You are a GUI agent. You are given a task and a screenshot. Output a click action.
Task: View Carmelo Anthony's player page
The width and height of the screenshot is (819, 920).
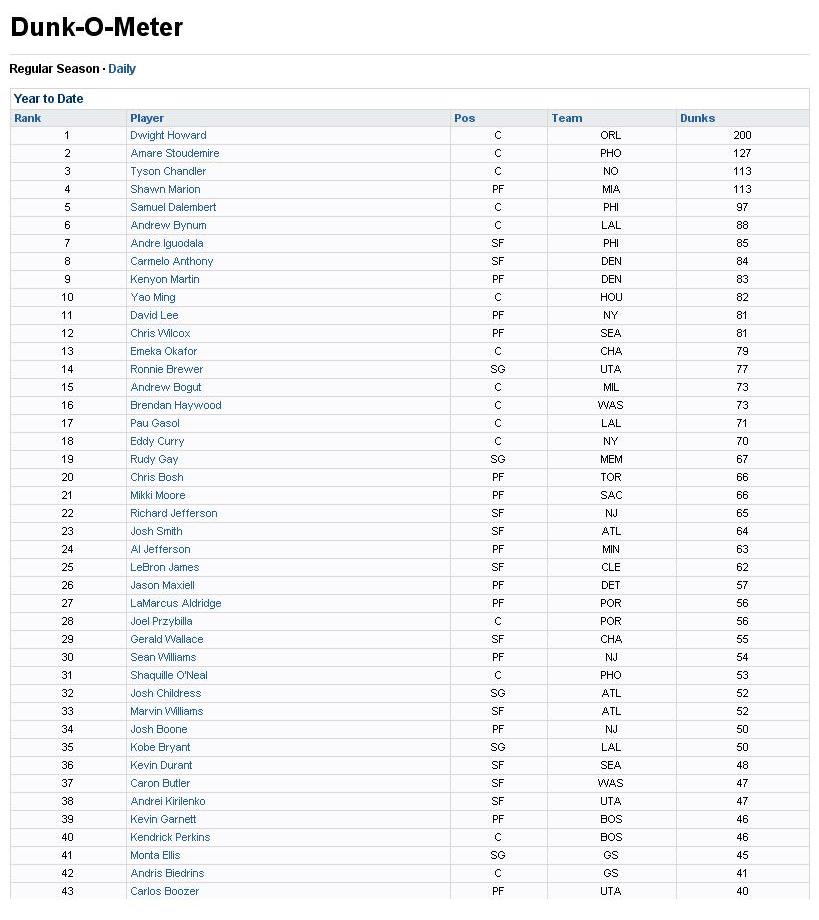tap(172, 261)
